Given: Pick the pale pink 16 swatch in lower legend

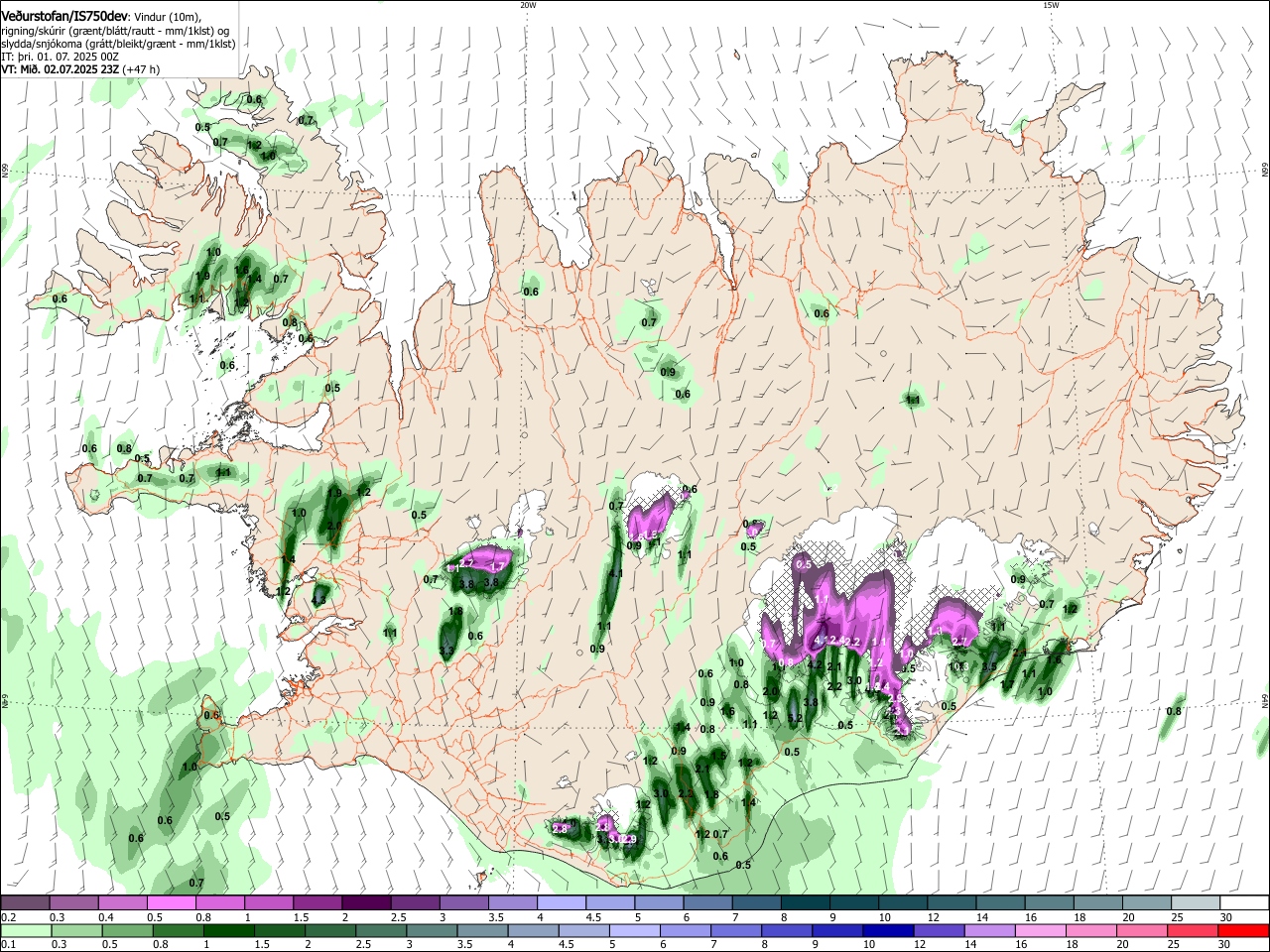Looking at the screenshot, I should click(1040, 930).
